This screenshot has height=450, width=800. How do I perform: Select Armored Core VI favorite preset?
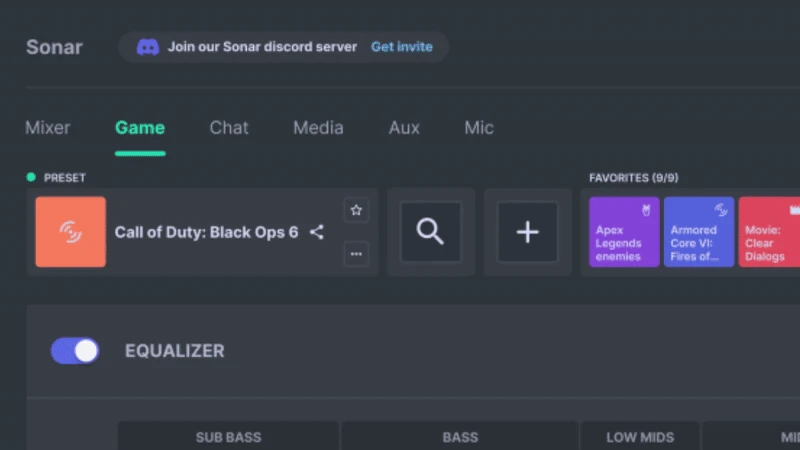coord(699,232)
